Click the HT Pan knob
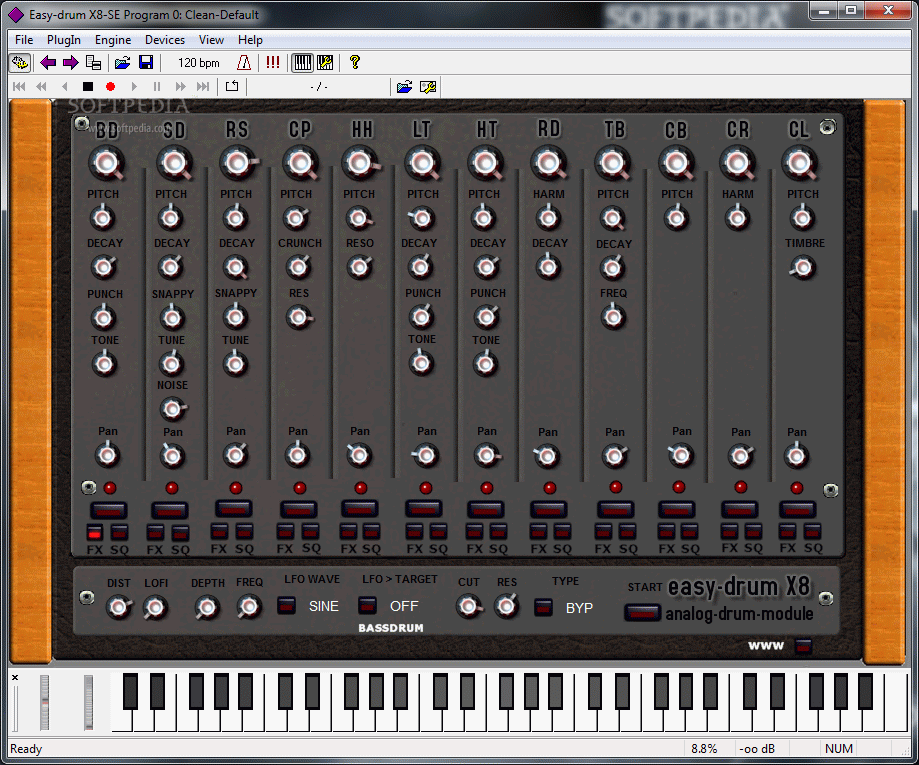 point(486,455)
